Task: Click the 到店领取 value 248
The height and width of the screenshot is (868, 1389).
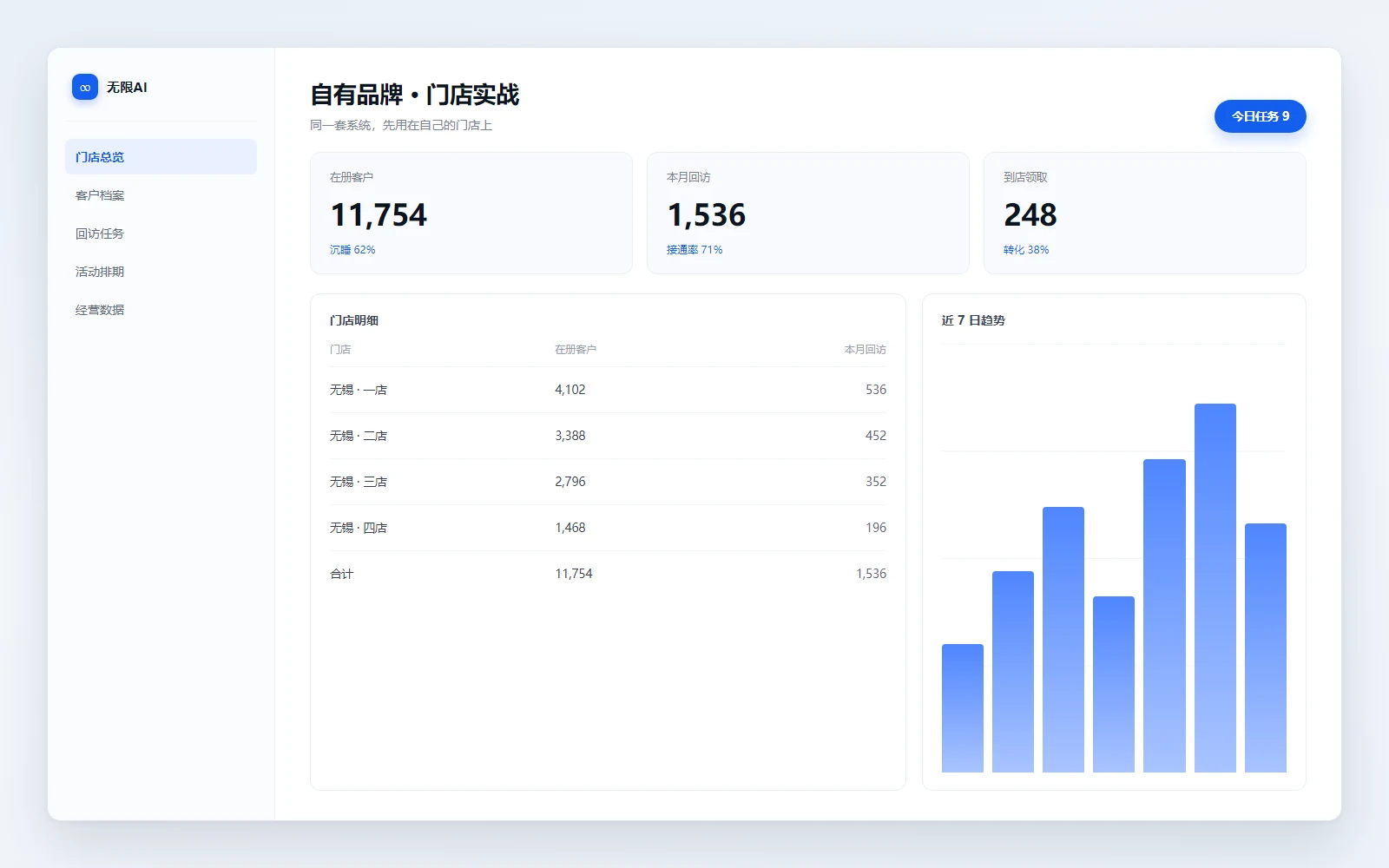Action: [1030, 214]
